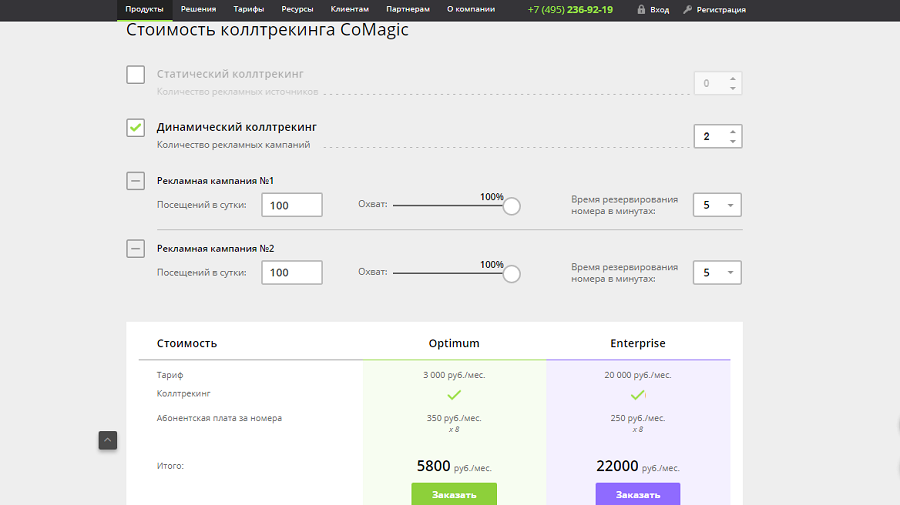The image size is (900, 505).
Task: Open the Продукты menu
Action: point(144,9)
